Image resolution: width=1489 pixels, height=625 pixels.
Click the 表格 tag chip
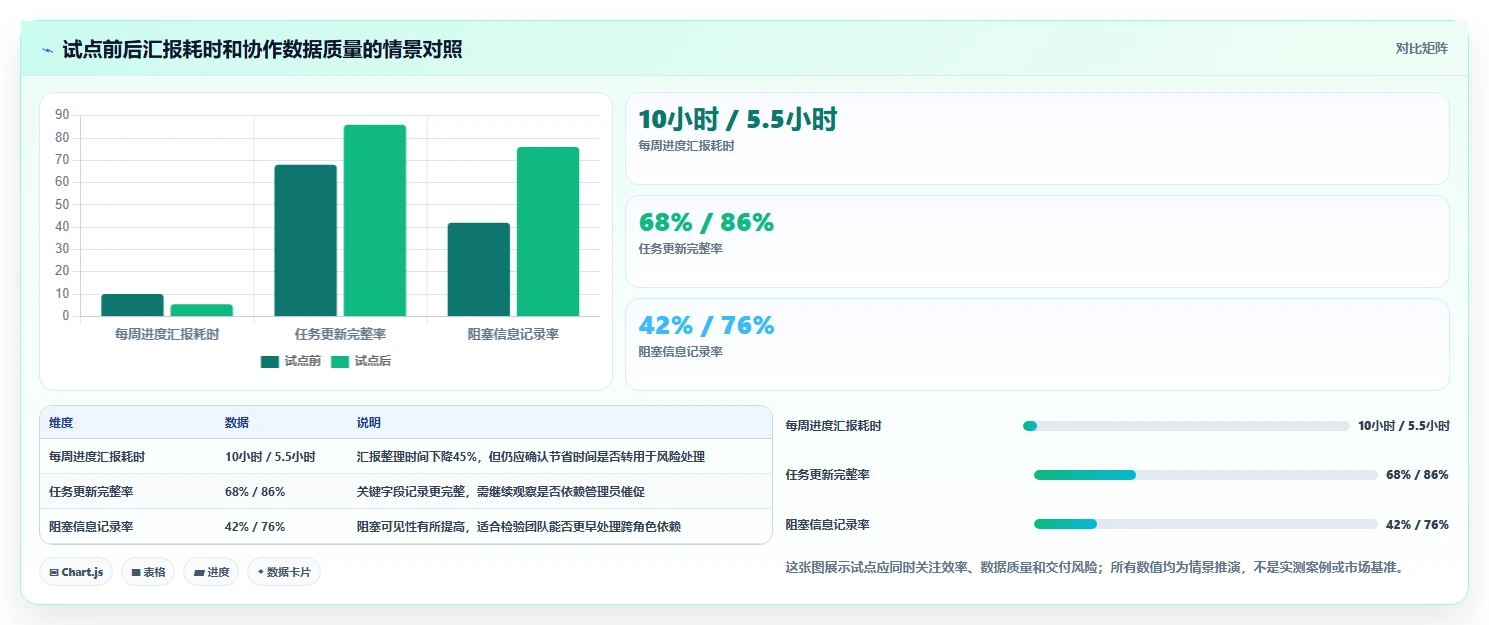(148, 572)
